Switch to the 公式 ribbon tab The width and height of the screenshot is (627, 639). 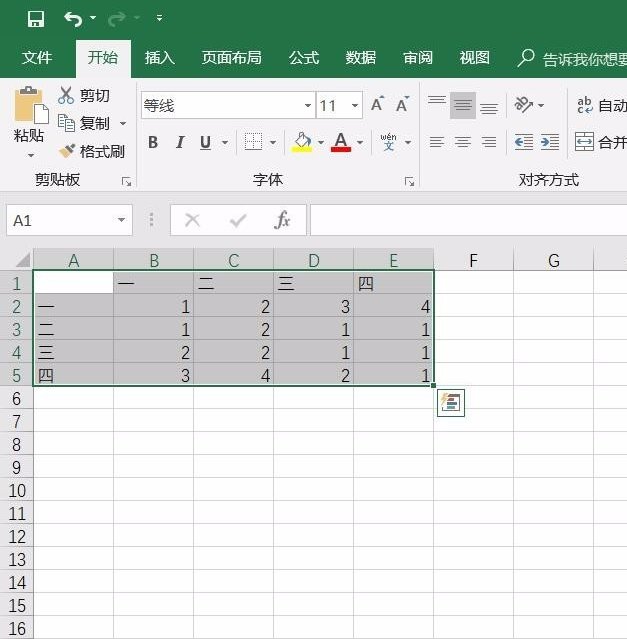pyautogui.click(x=304, y=58)
